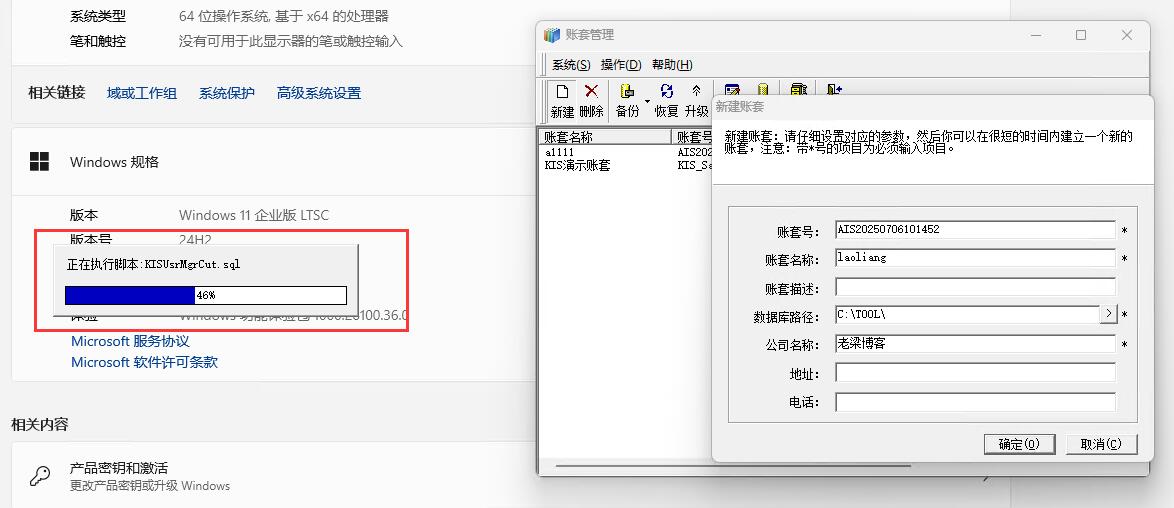Close the 账套管理 window
The width and height of the screenshot is (1174, 508).
tap(1126, 34)
